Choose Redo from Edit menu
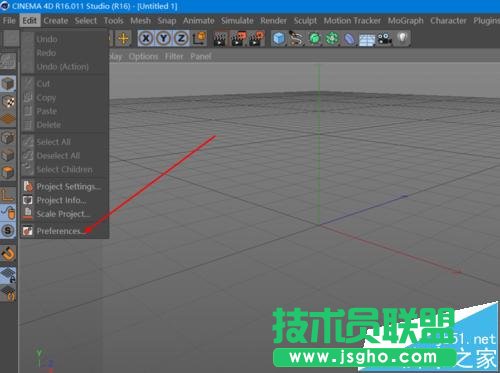Screen dimensions: 500x373 (x=65, y=53)
